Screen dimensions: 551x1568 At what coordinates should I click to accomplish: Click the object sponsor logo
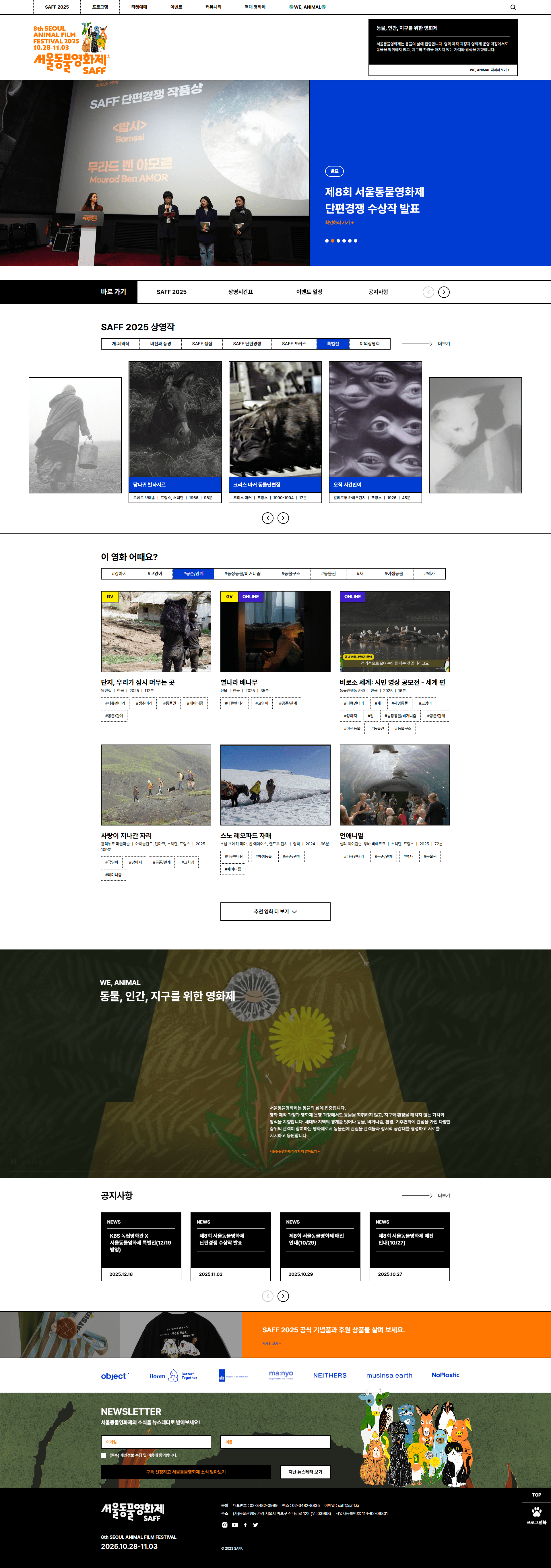pos(115,1376)
